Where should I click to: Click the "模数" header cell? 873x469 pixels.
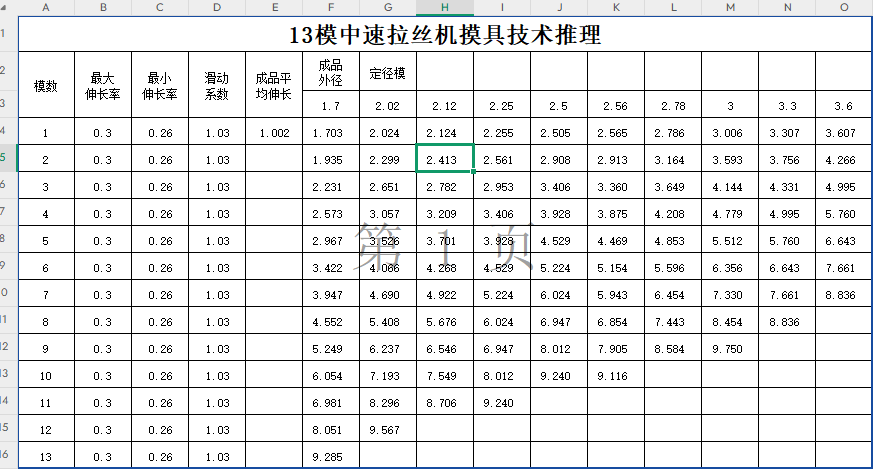click(x=46, y=86)
